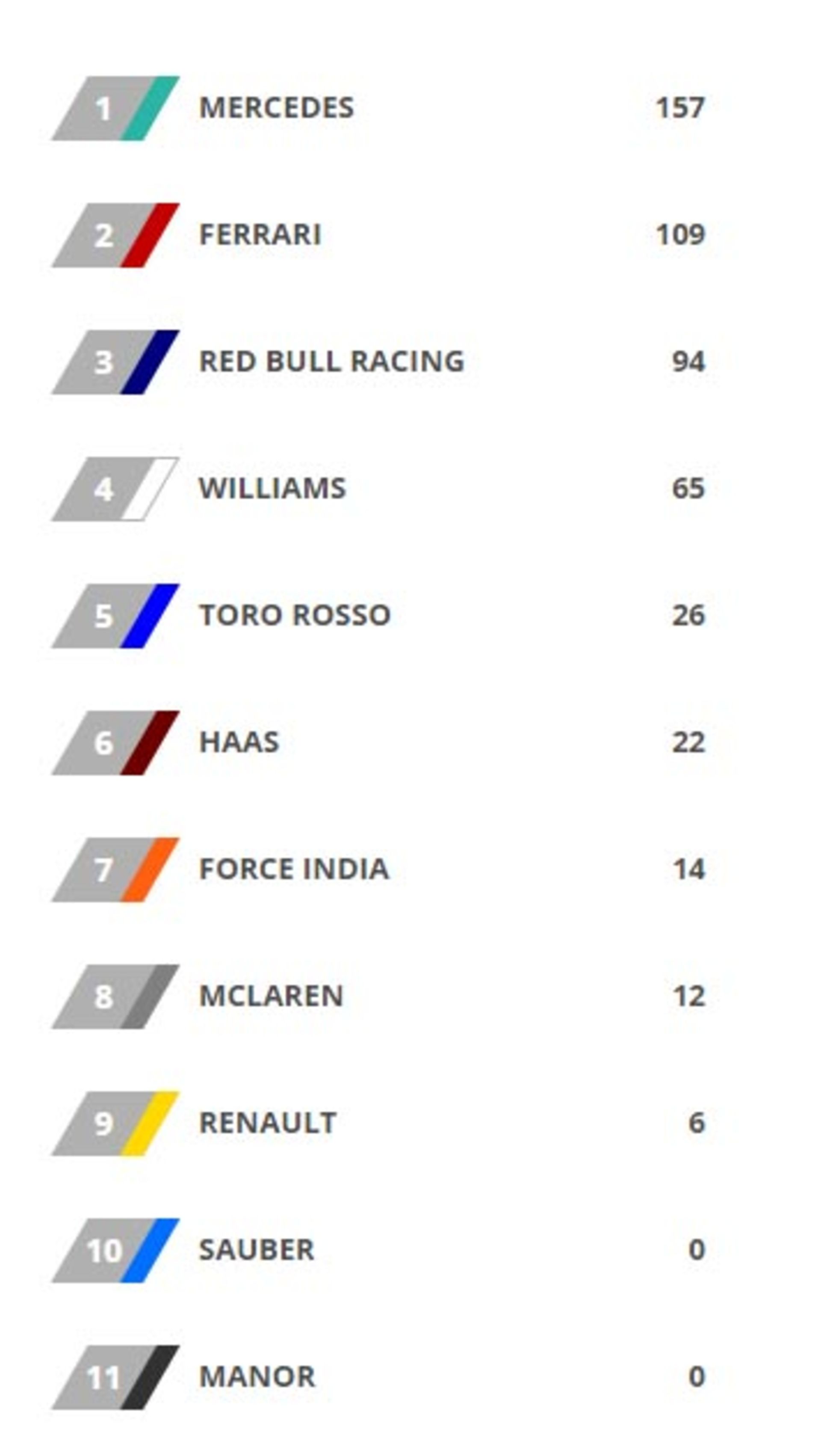Select the MCLAREN team name

271,996
